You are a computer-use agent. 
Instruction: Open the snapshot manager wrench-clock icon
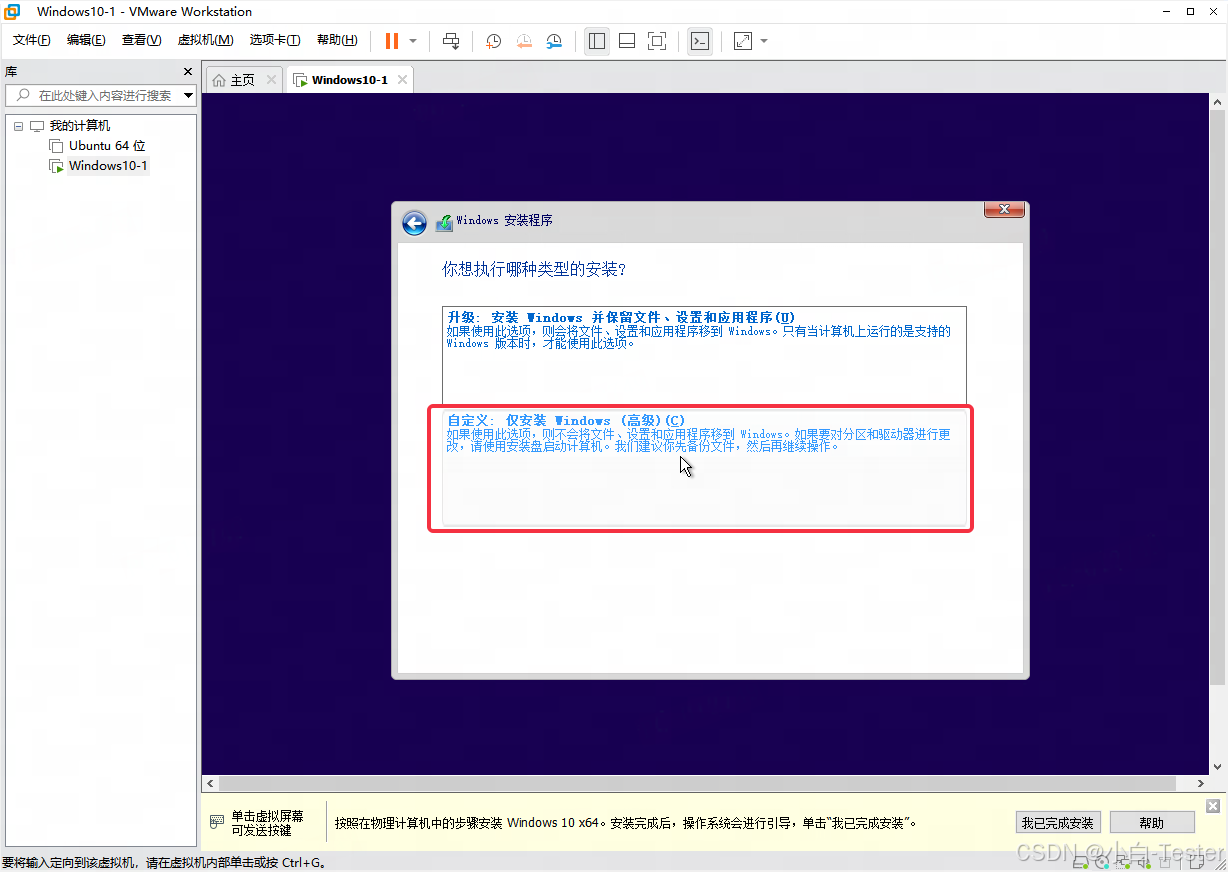coord(554,41)
